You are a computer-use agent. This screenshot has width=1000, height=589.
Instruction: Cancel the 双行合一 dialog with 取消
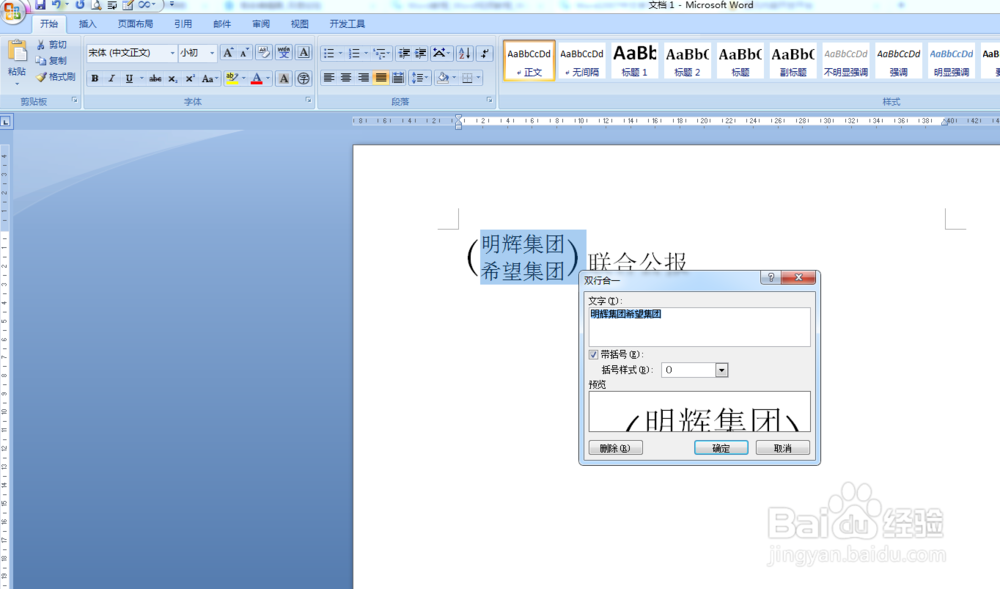783,448
